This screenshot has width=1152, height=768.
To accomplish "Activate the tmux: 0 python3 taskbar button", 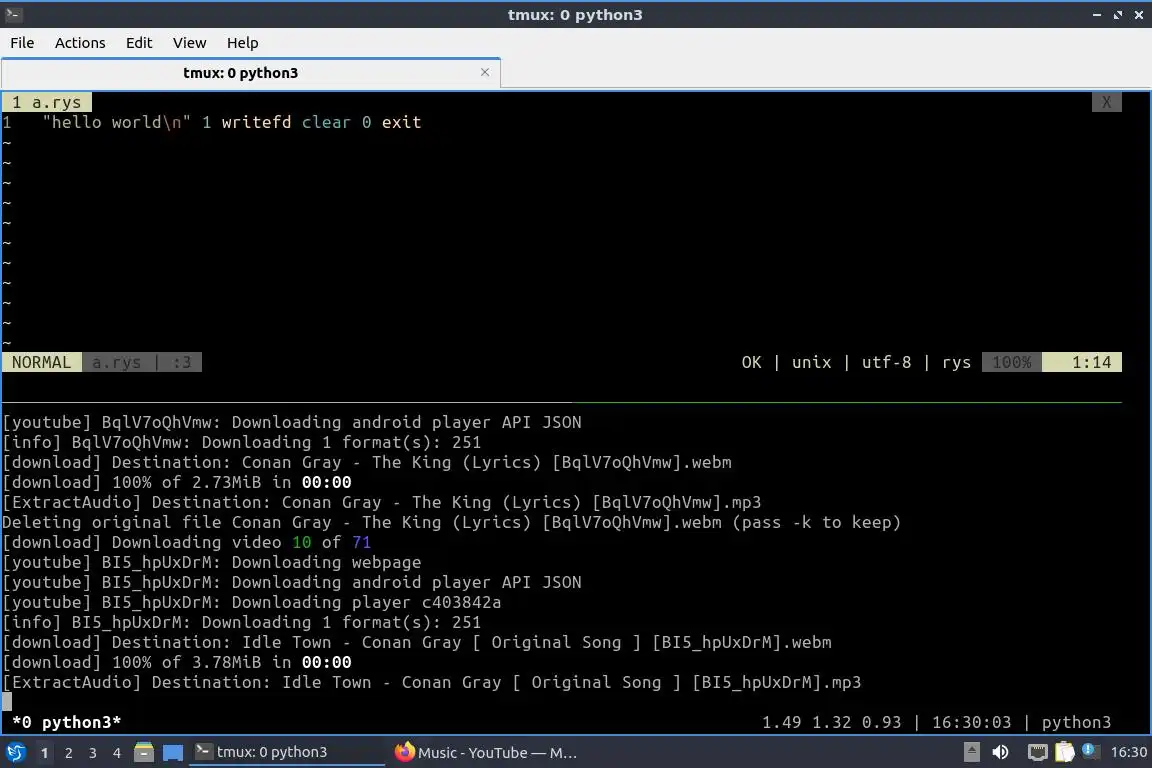I will click(x=287, y=752).
